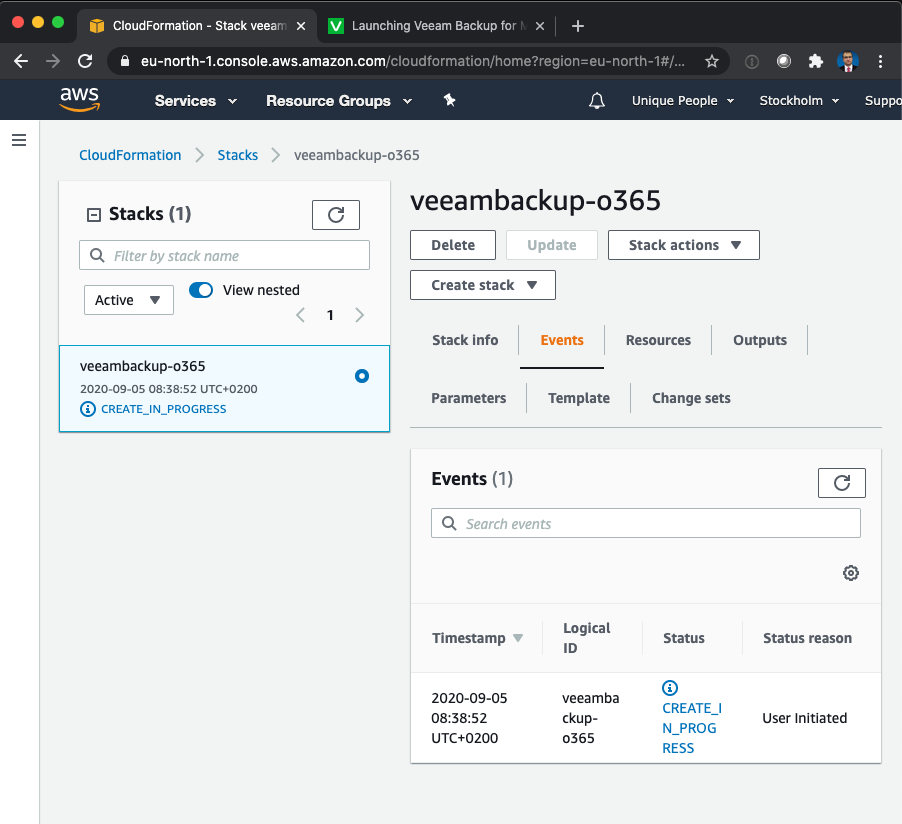
Task: Go to next page of stacks
Action: coord(360,315)
